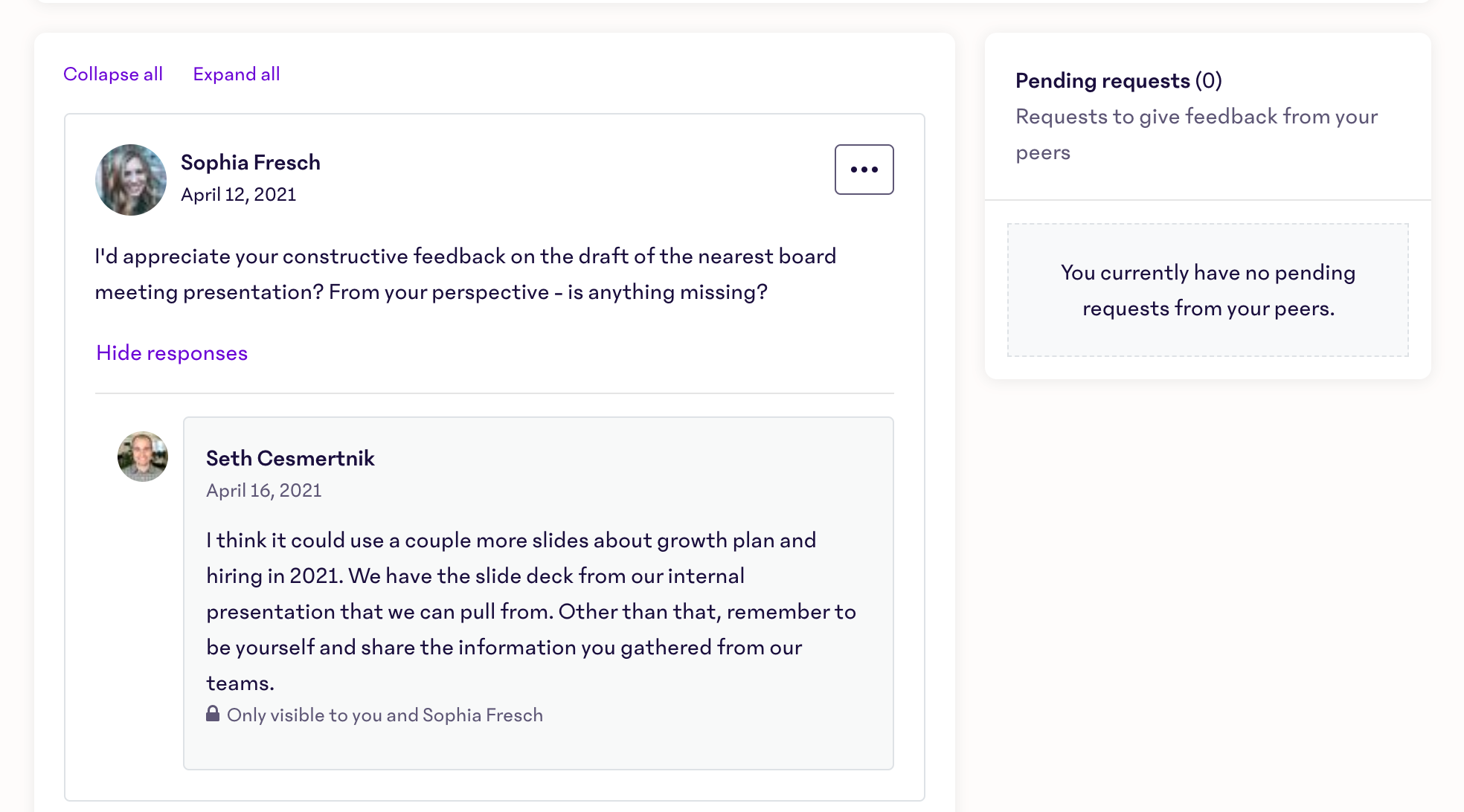1464x812 pixels.
Task: Click the empty pending requests placeholder box
Action: point(1208,290)
